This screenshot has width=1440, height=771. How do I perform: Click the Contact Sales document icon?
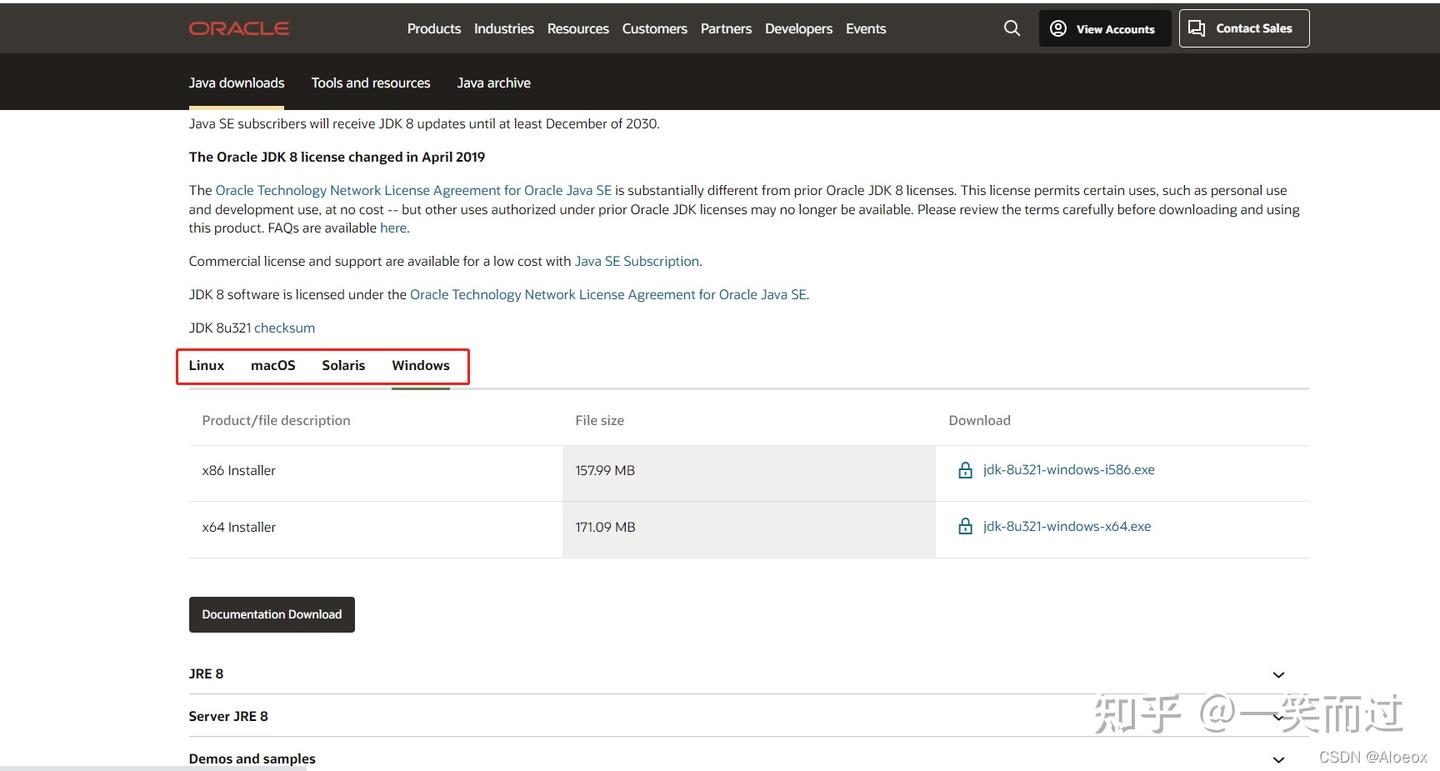tap(1198, 26)
